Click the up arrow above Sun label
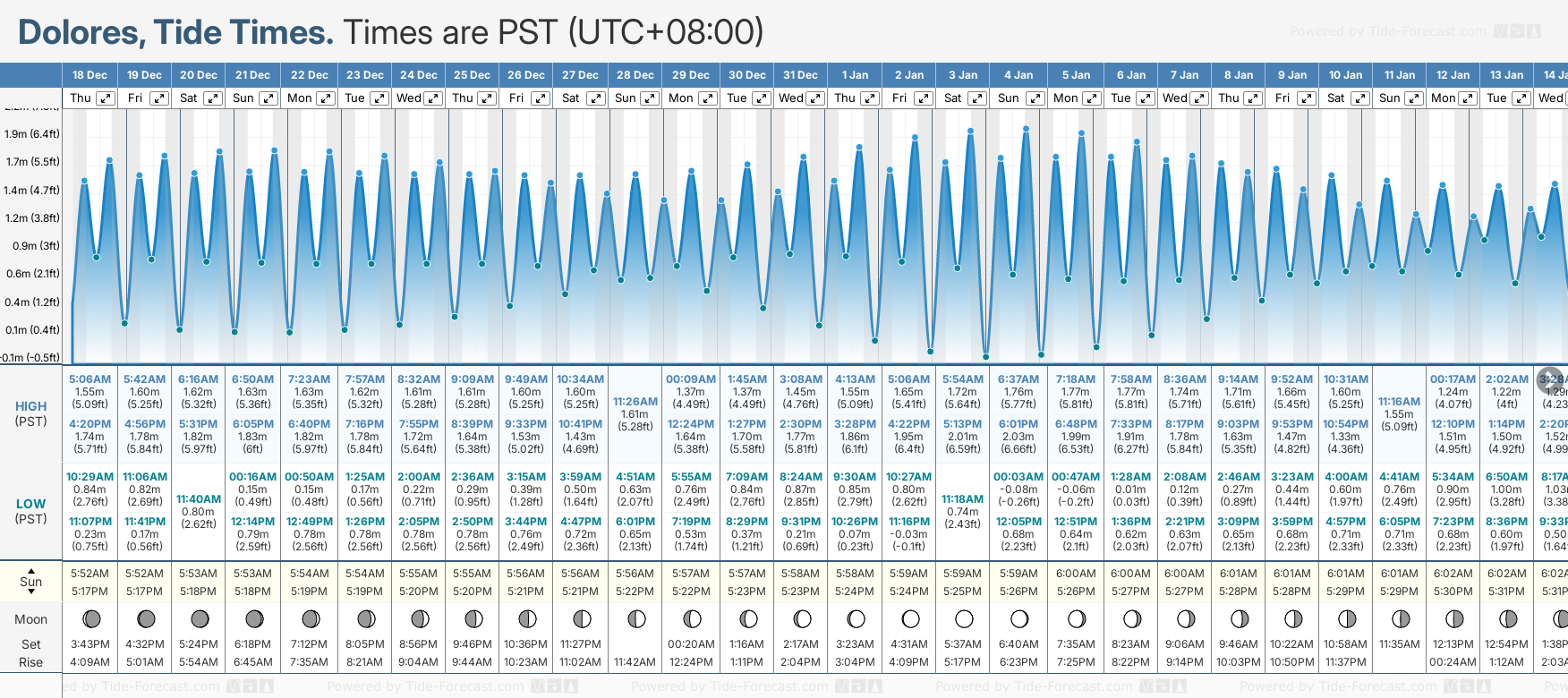1568x698 pixels. pos(31,570)
